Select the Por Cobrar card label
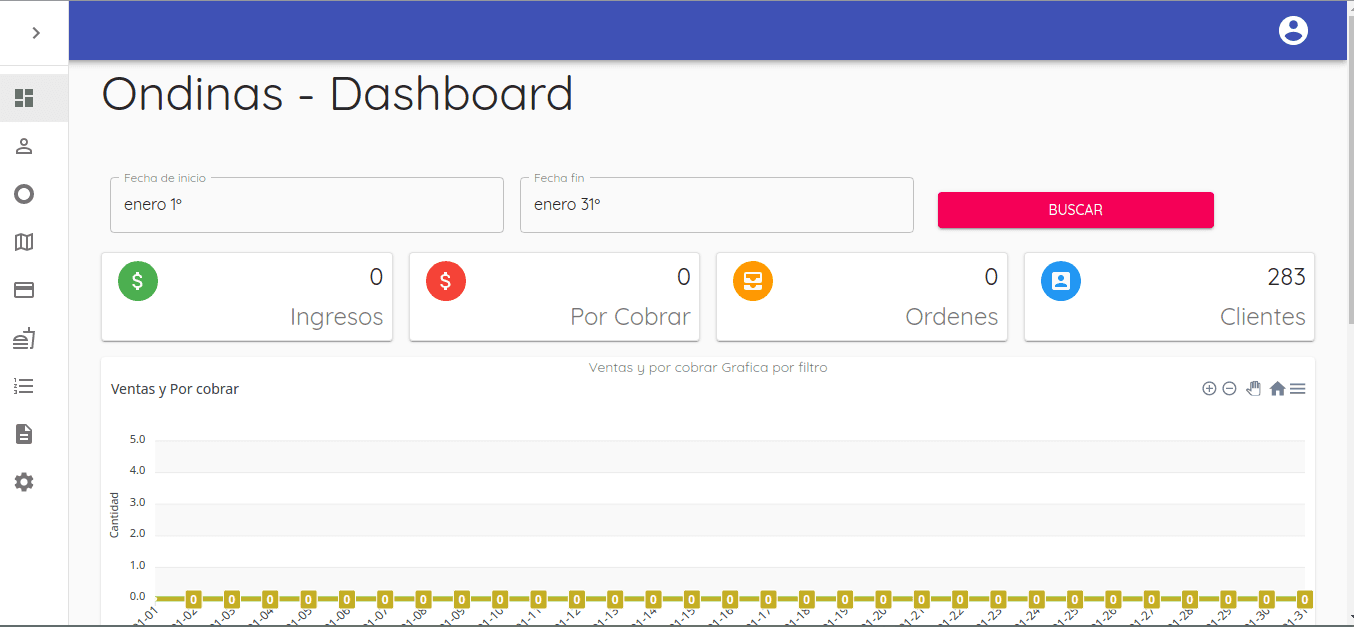The height and width of the screenshot is (627, 1354). 630,317
